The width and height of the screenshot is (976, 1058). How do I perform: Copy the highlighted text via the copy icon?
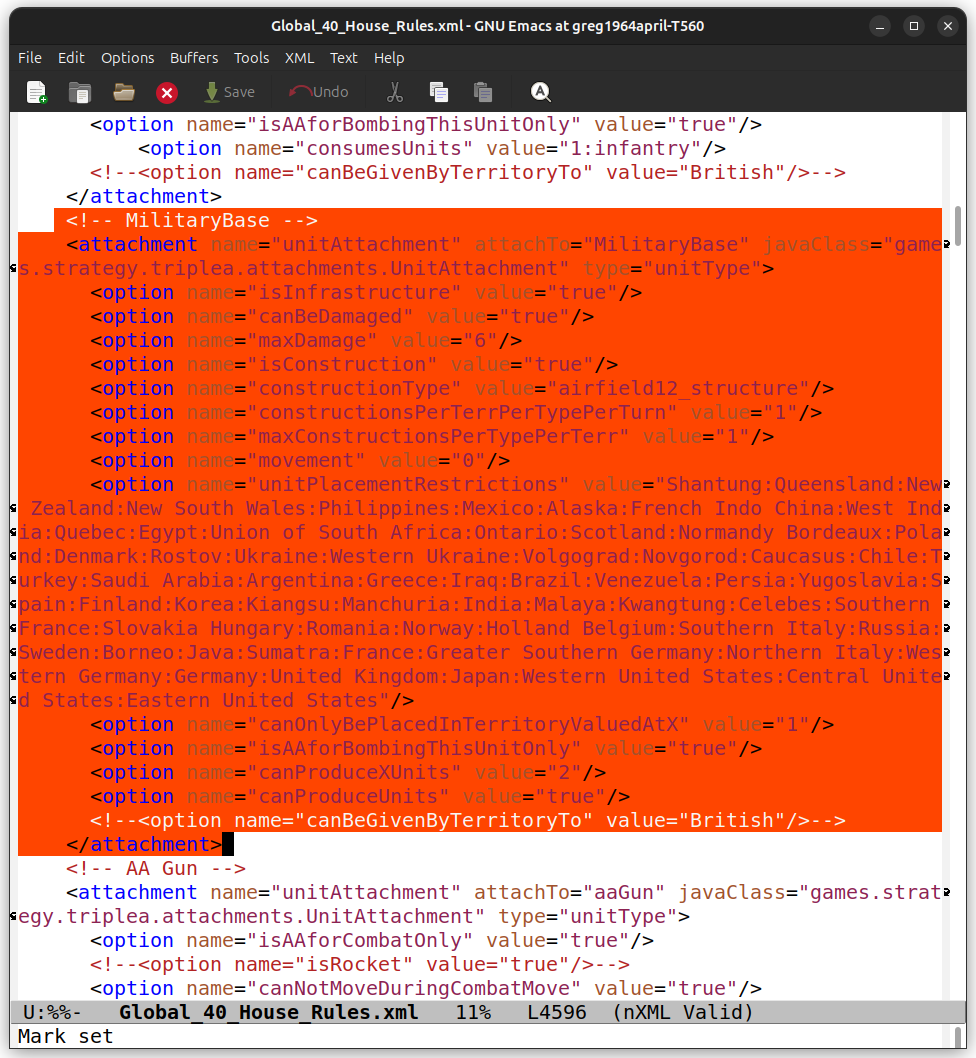[x=438, y=92]
